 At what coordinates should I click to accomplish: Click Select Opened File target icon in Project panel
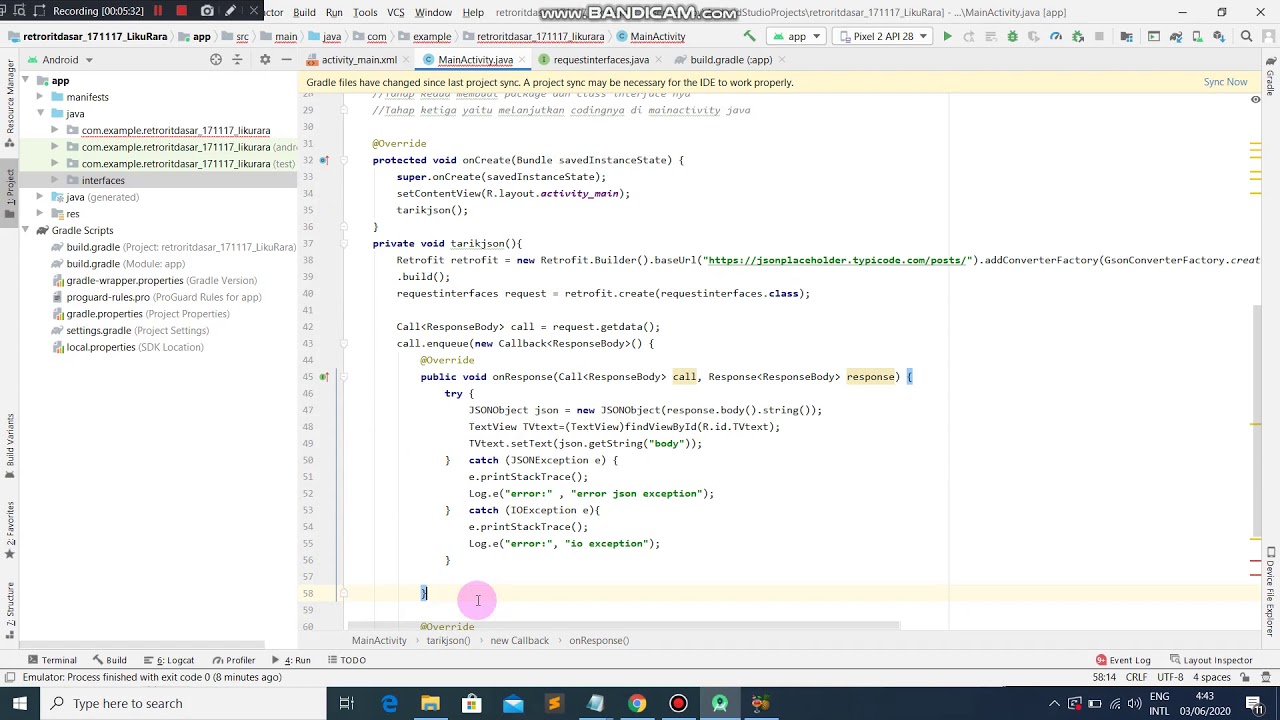(x=216, y=59)
